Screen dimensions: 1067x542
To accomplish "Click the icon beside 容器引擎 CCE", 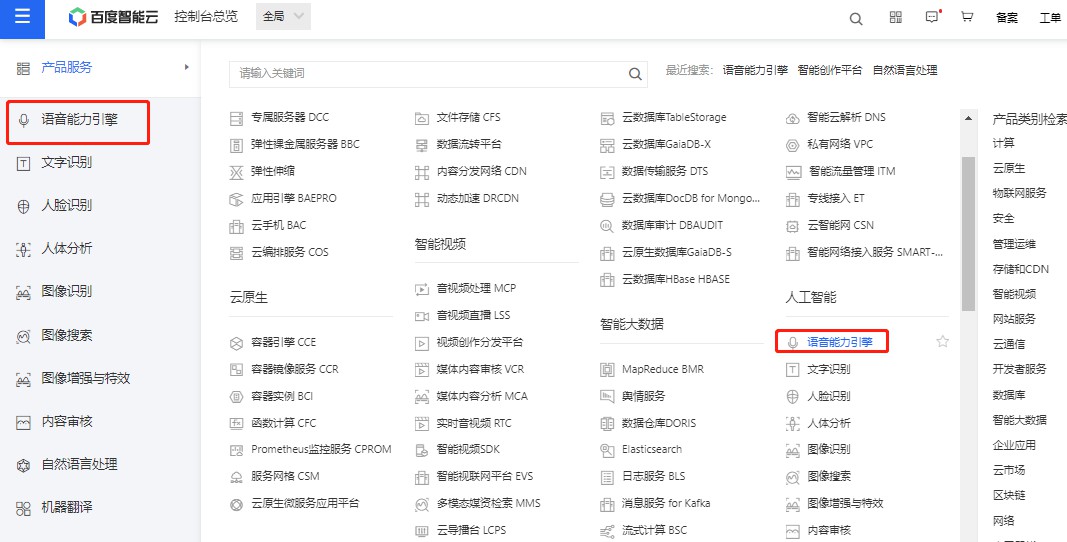I will coord(236,343).
